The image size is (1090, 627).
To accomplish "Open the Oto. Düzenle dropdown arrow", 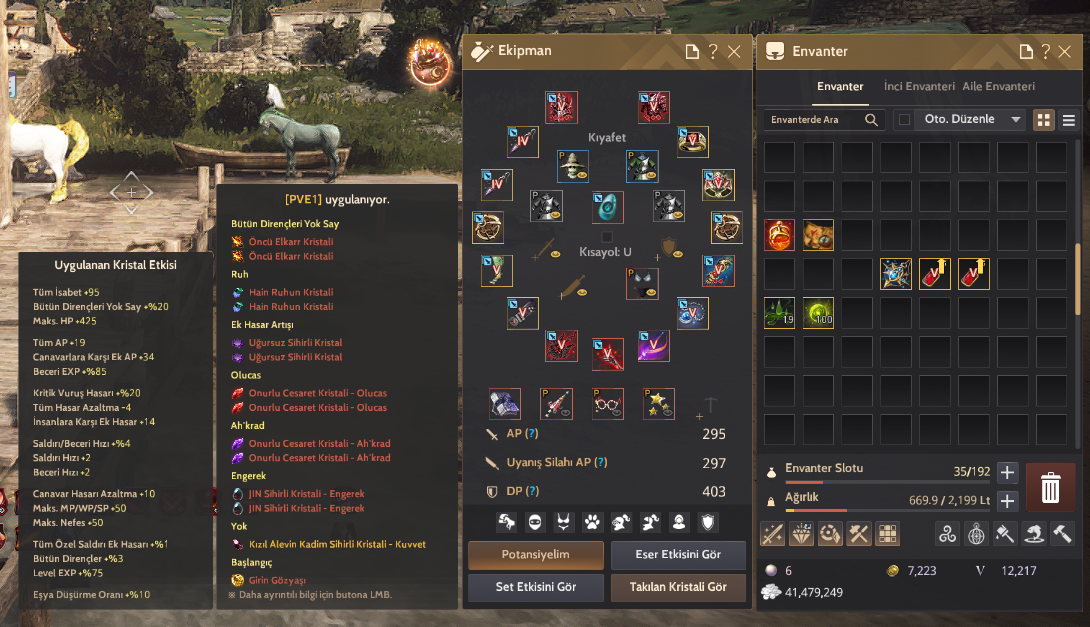I will 1016,120.
